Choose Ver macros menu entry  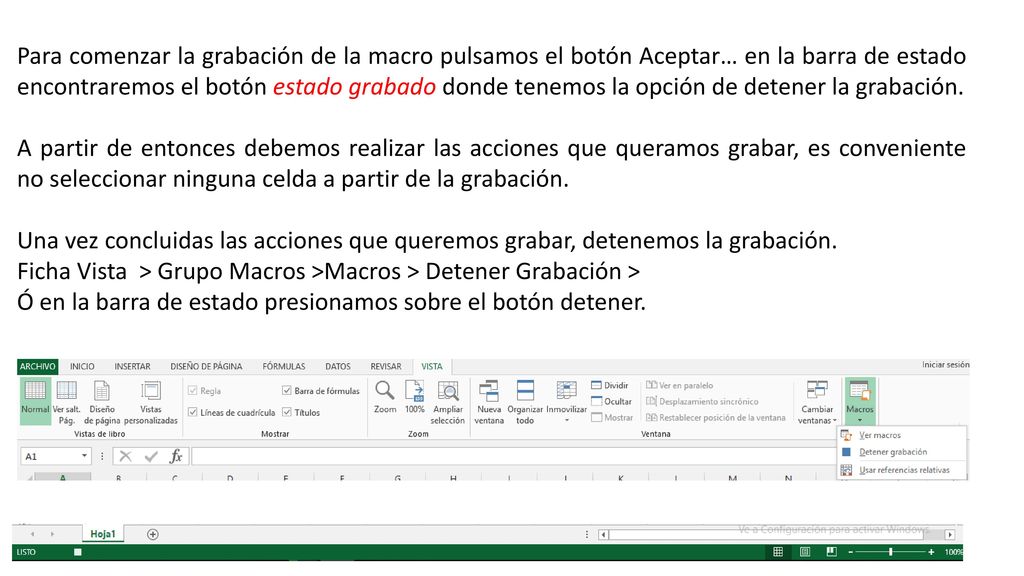pyautogui.click(x=902, y=435)
